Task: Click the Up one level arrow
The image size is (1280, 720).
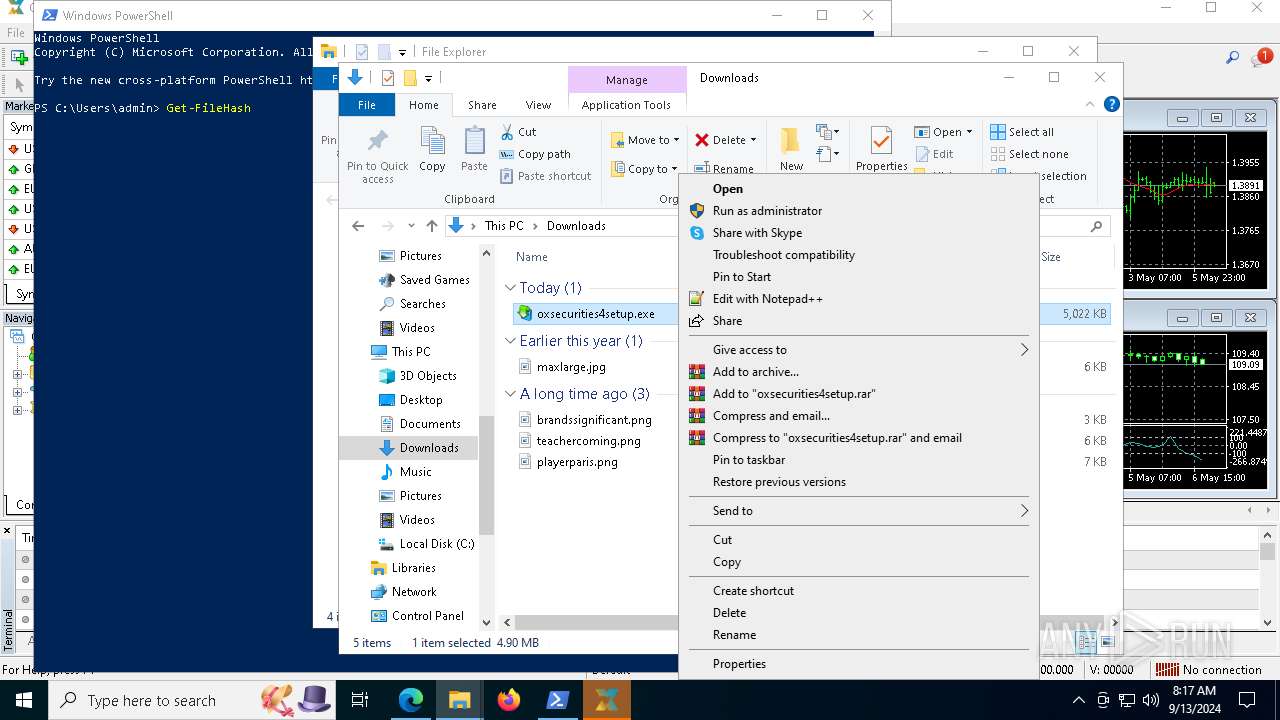Action: click(x=432, y=226)
